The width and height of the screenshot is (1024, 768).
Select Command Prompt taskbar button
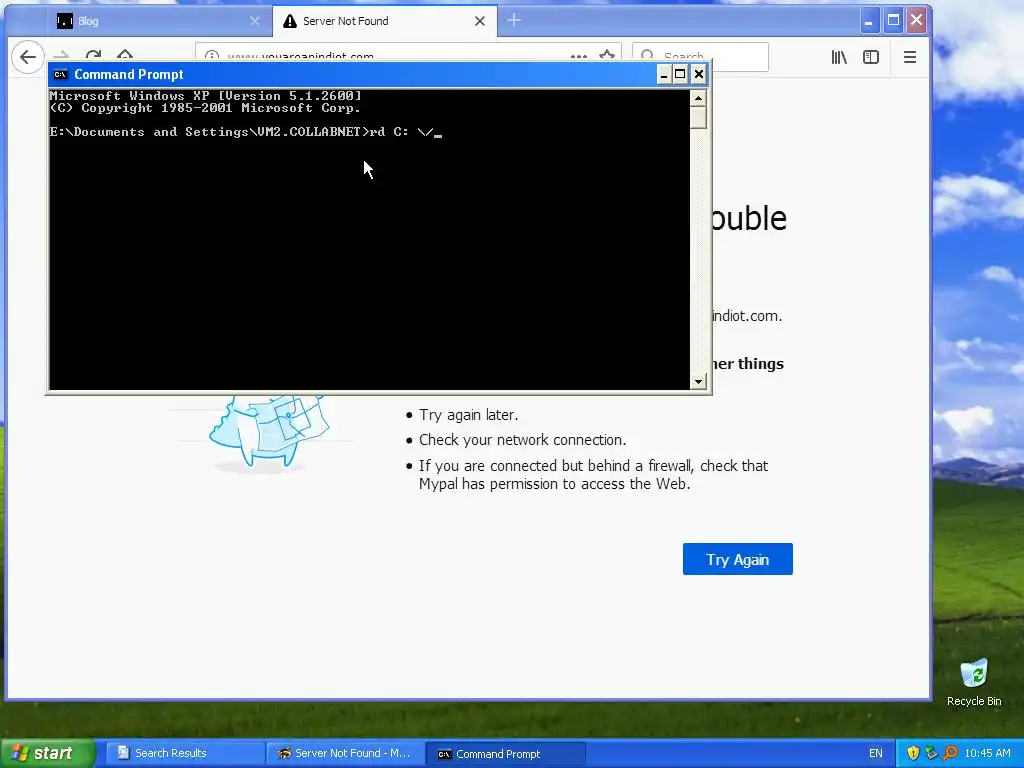point(505,754)
